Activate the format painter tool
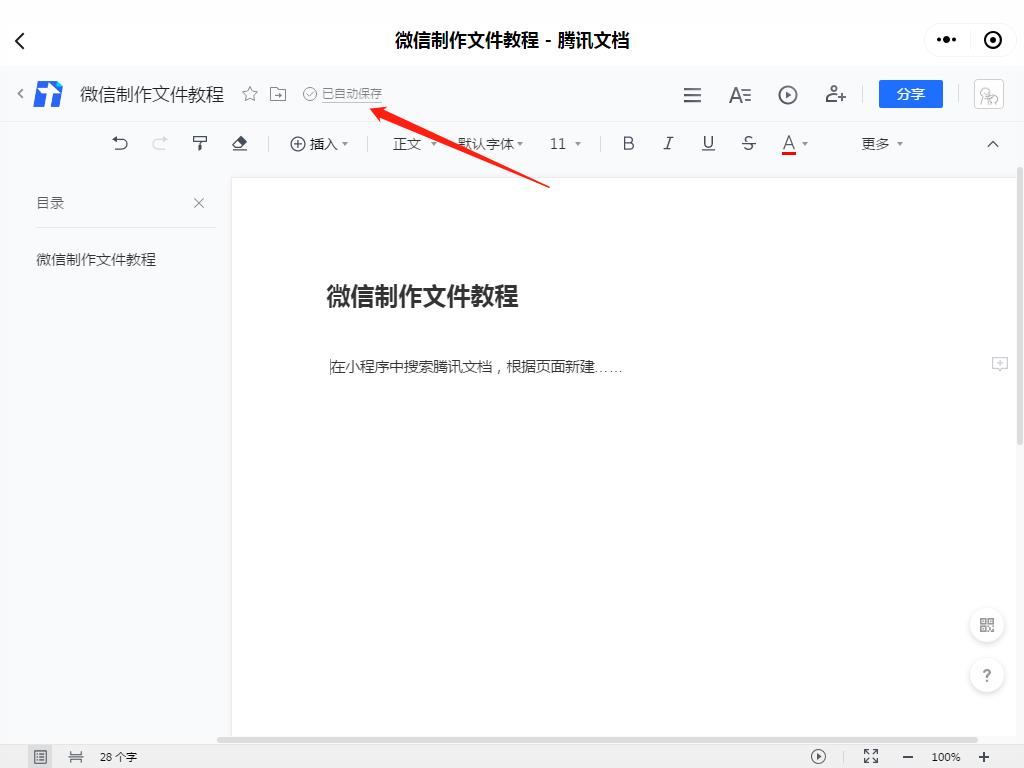Screen dimensions: 1024x768 (x=200, y=143)
